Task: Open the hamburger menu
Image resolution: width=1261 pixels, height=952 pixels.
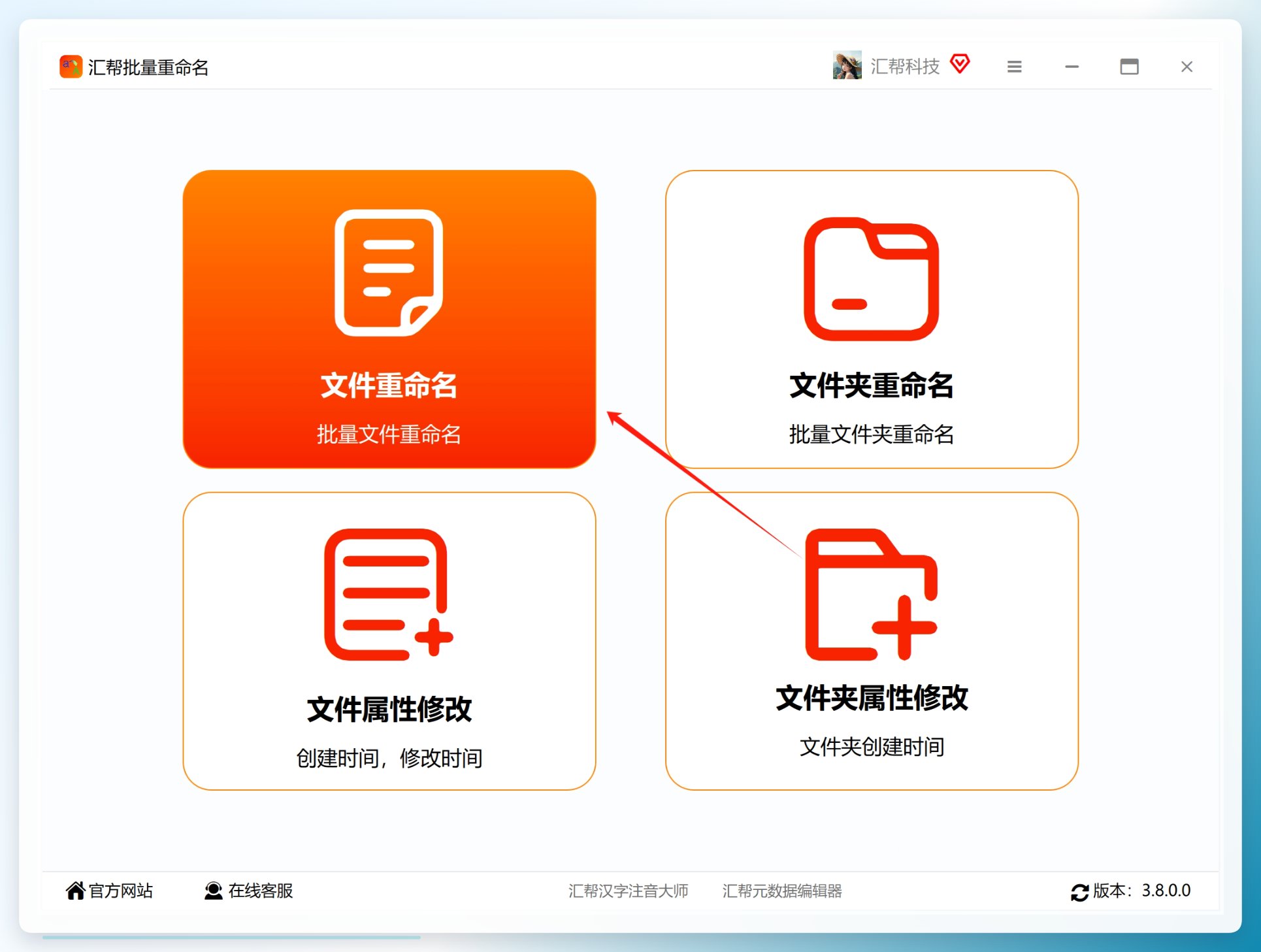Action: [1014, 67]
